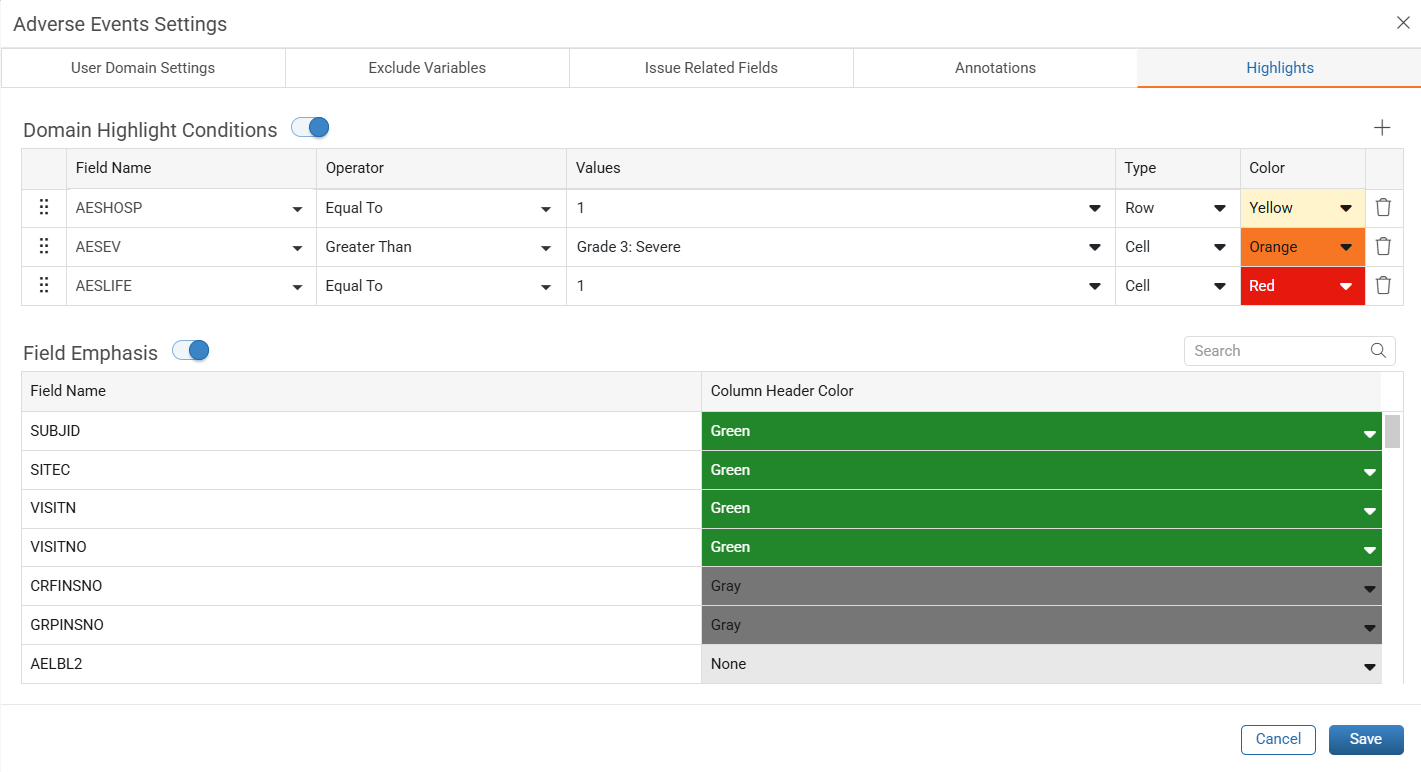Click the drag handle of AESLIFE row

coord(44,286)
